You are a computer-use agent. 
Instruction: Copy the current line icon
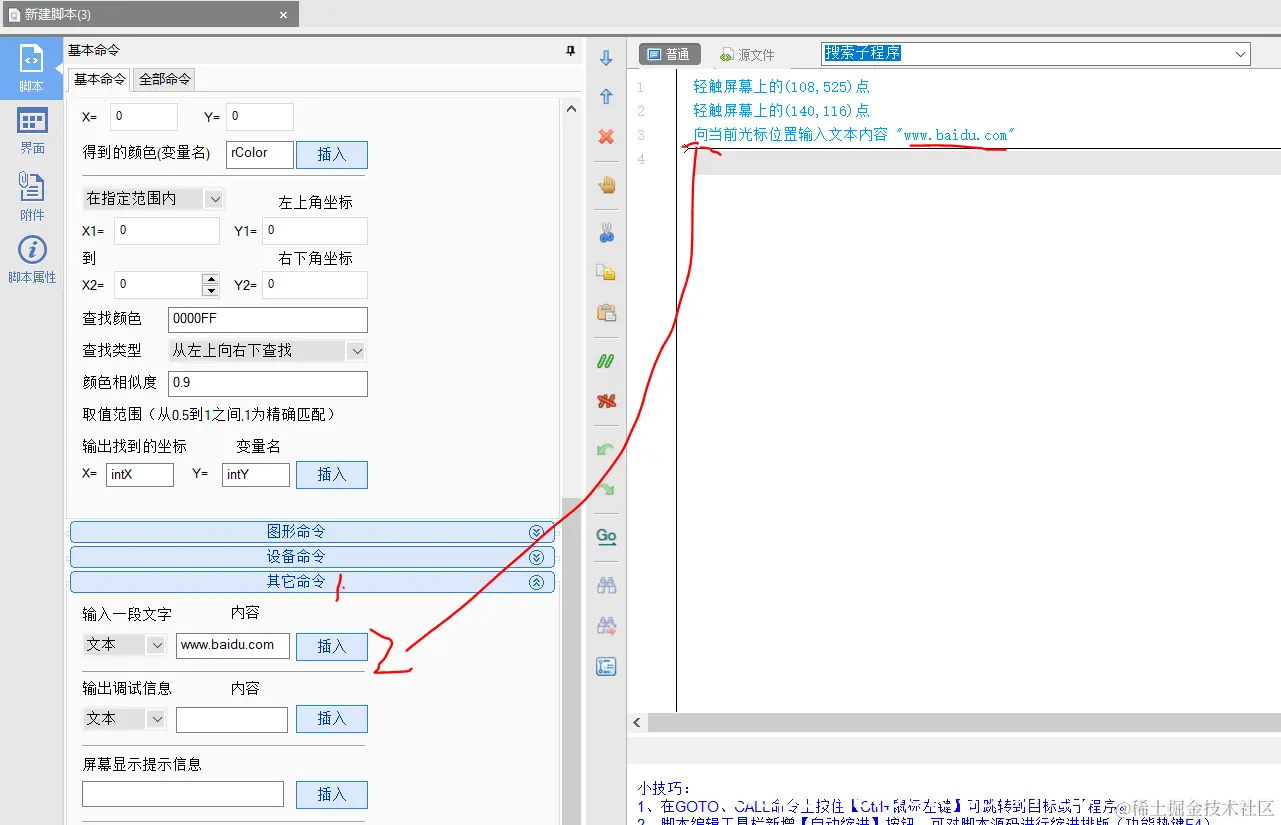[606, 271]
